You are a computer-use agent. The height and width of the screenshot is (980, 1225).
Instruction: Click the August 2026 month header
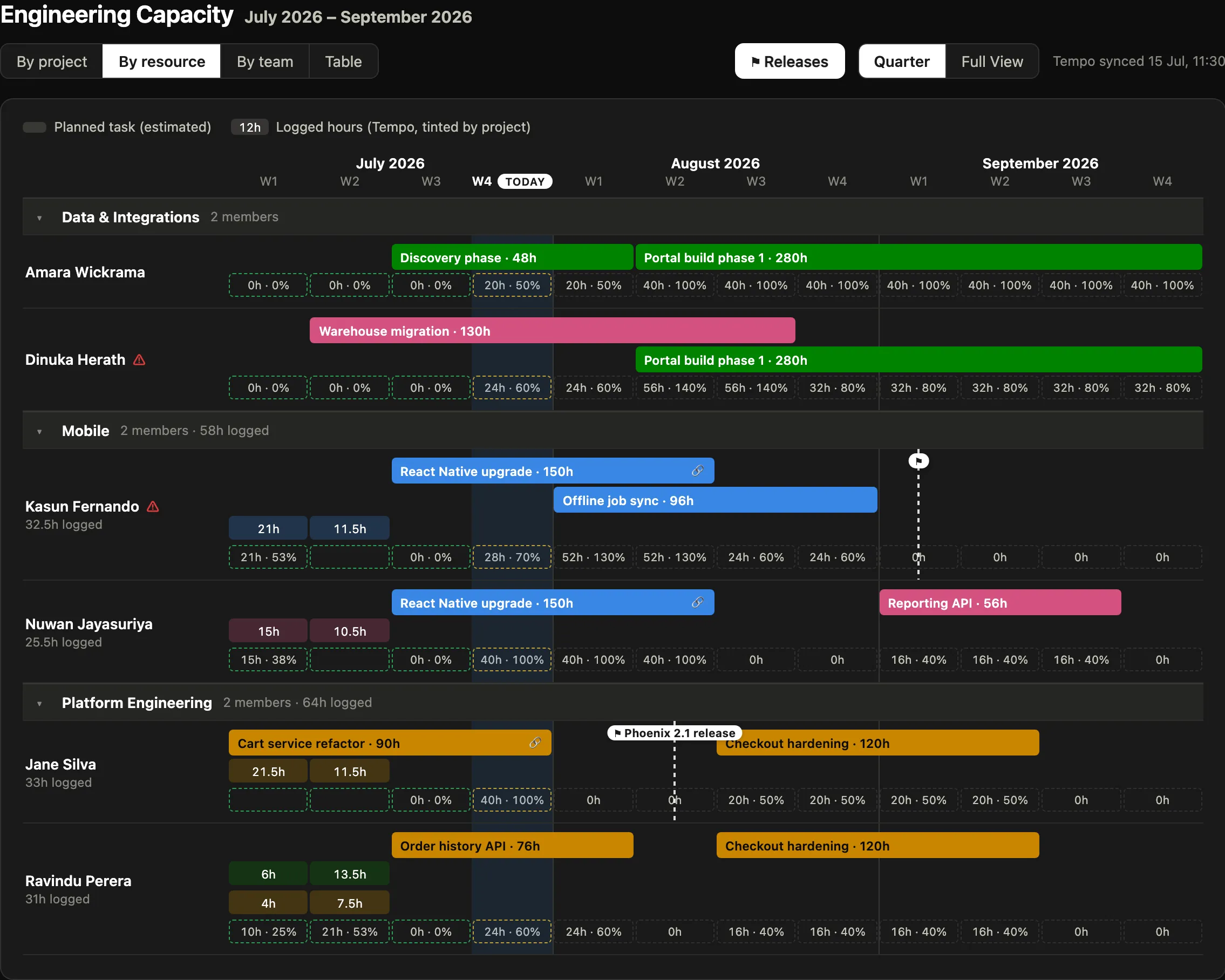coord(715,163)
